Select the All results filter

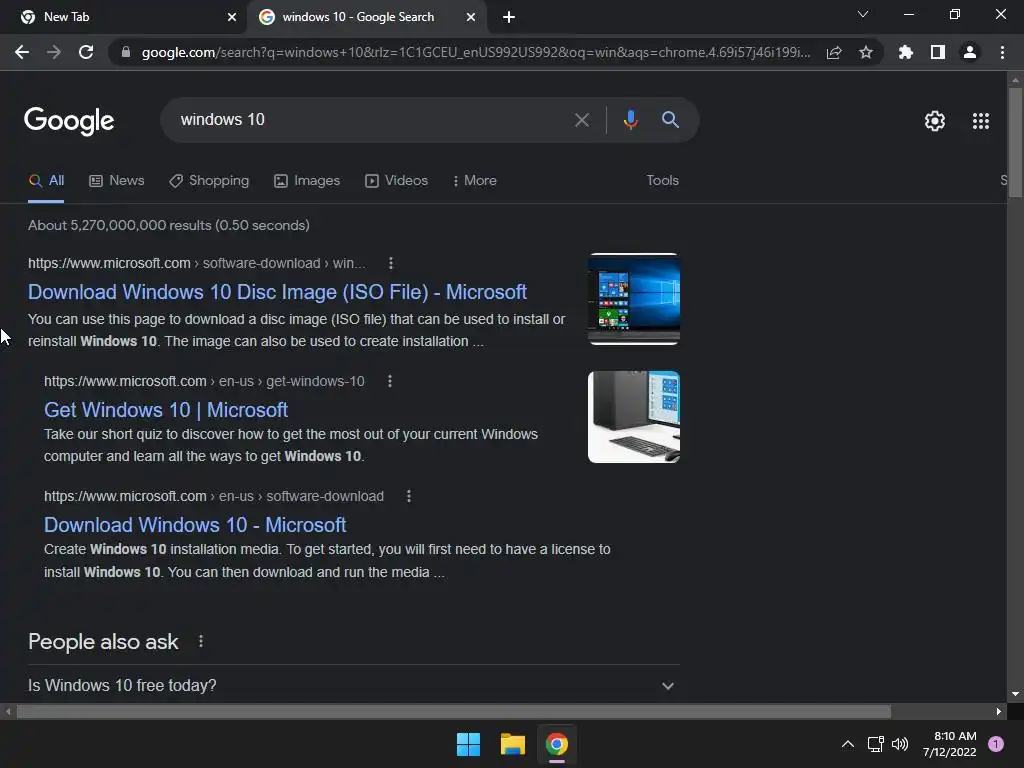tap(46, 180)
